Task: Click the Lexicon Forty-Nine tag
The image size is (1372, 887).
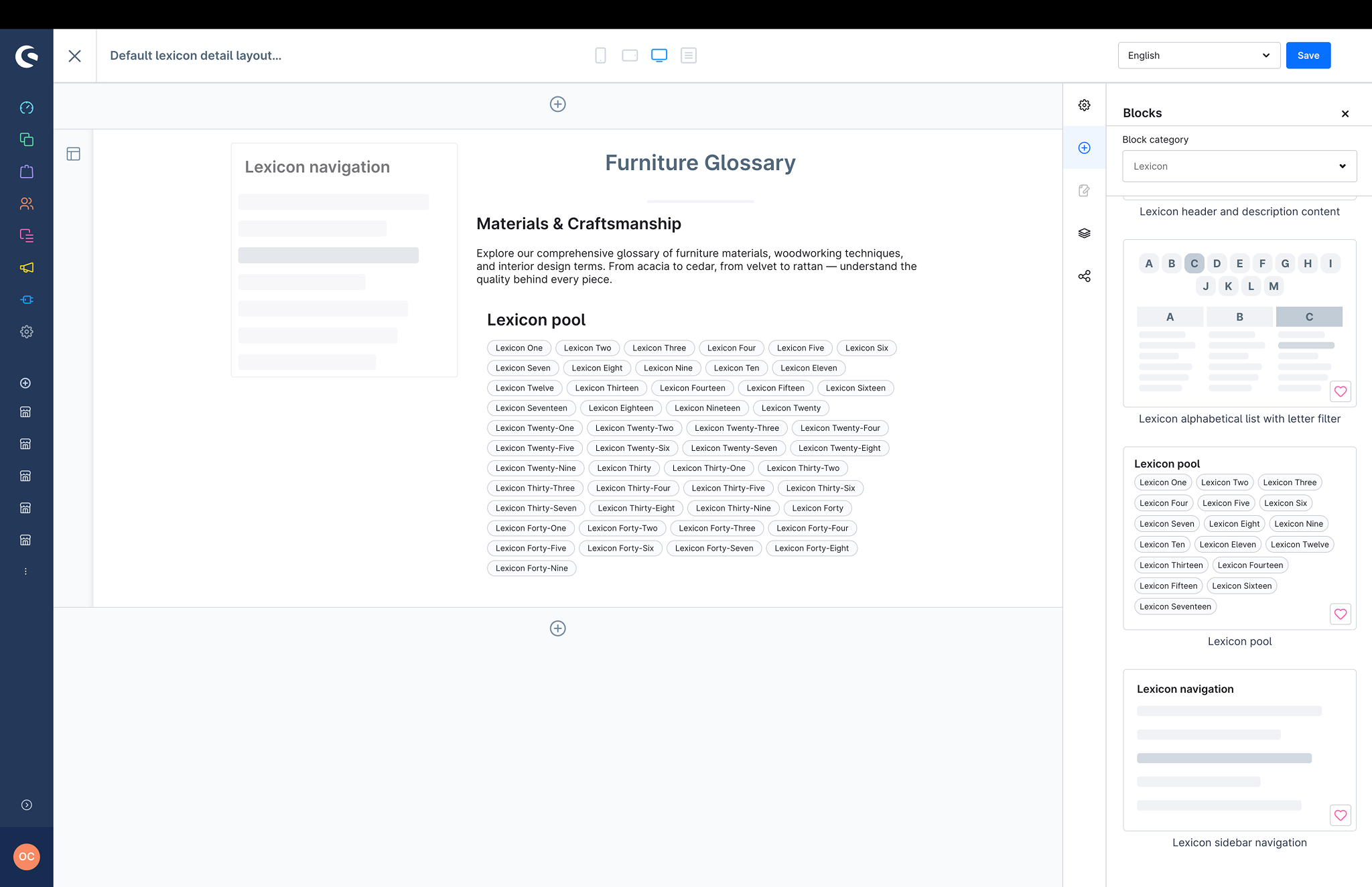Action: (531, 568)
